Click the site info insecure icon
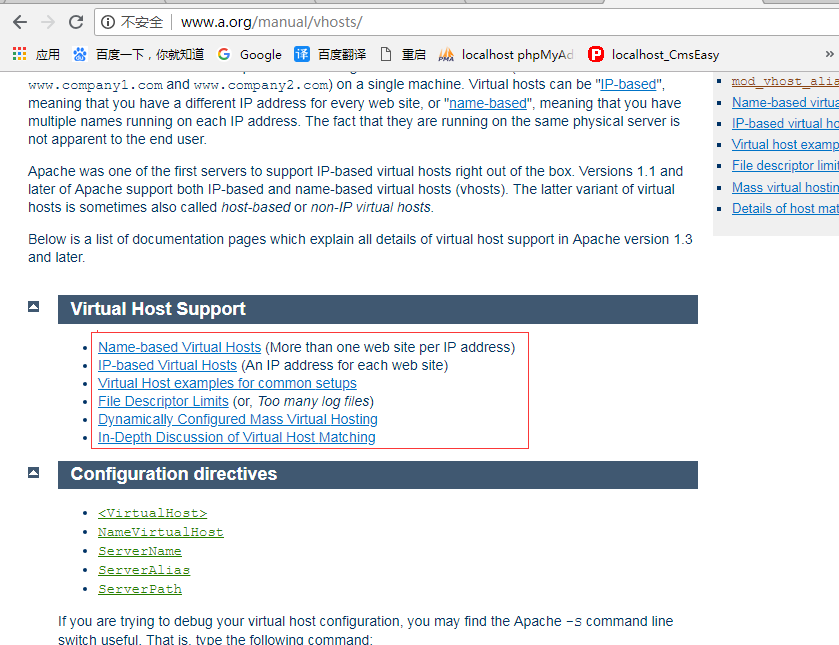The width and height of the screenshot is (839, 645). [108, 22]
